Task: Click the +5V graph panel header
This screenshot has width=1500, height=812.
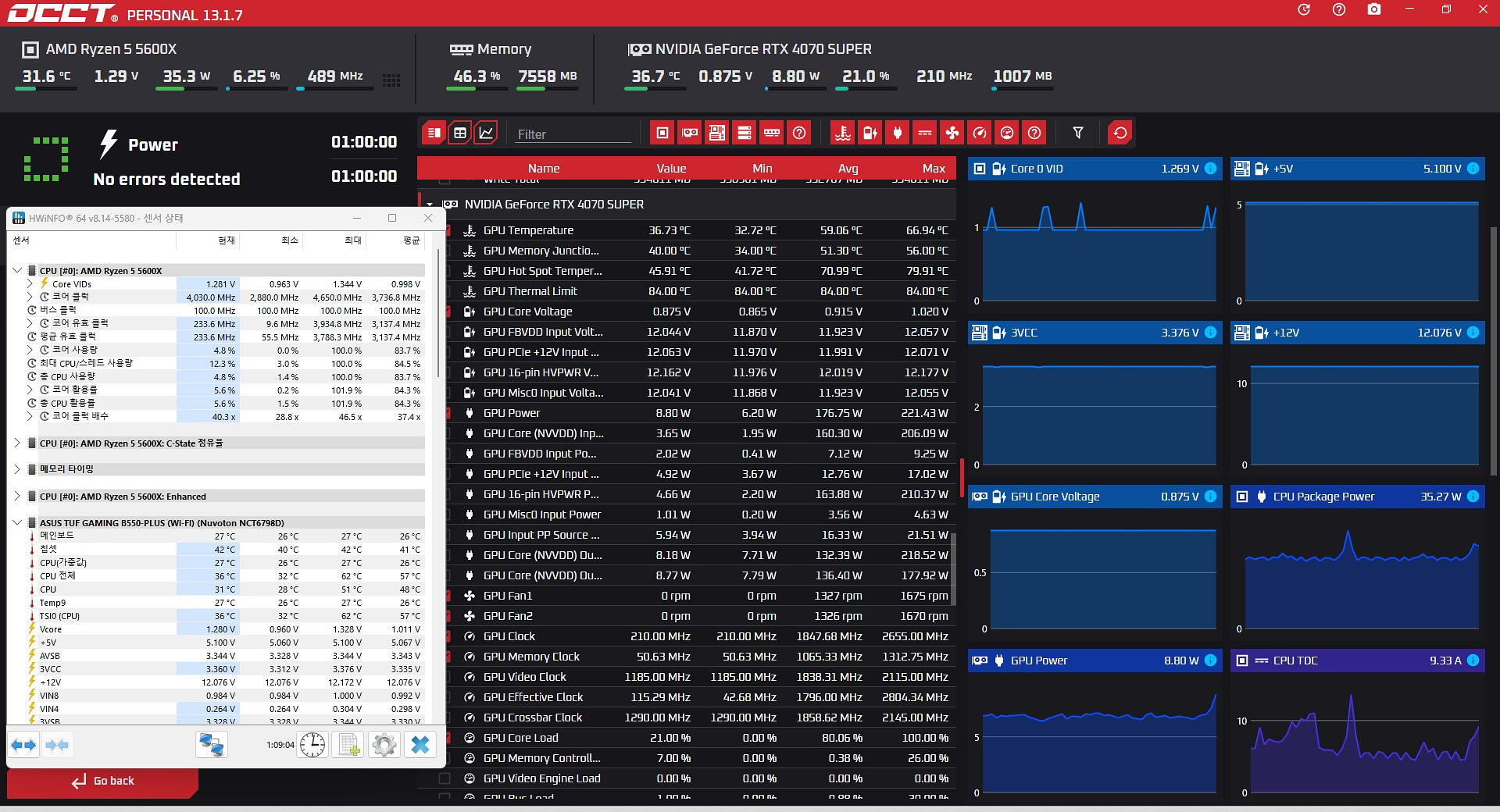Action: click(x=1358, y=169)
